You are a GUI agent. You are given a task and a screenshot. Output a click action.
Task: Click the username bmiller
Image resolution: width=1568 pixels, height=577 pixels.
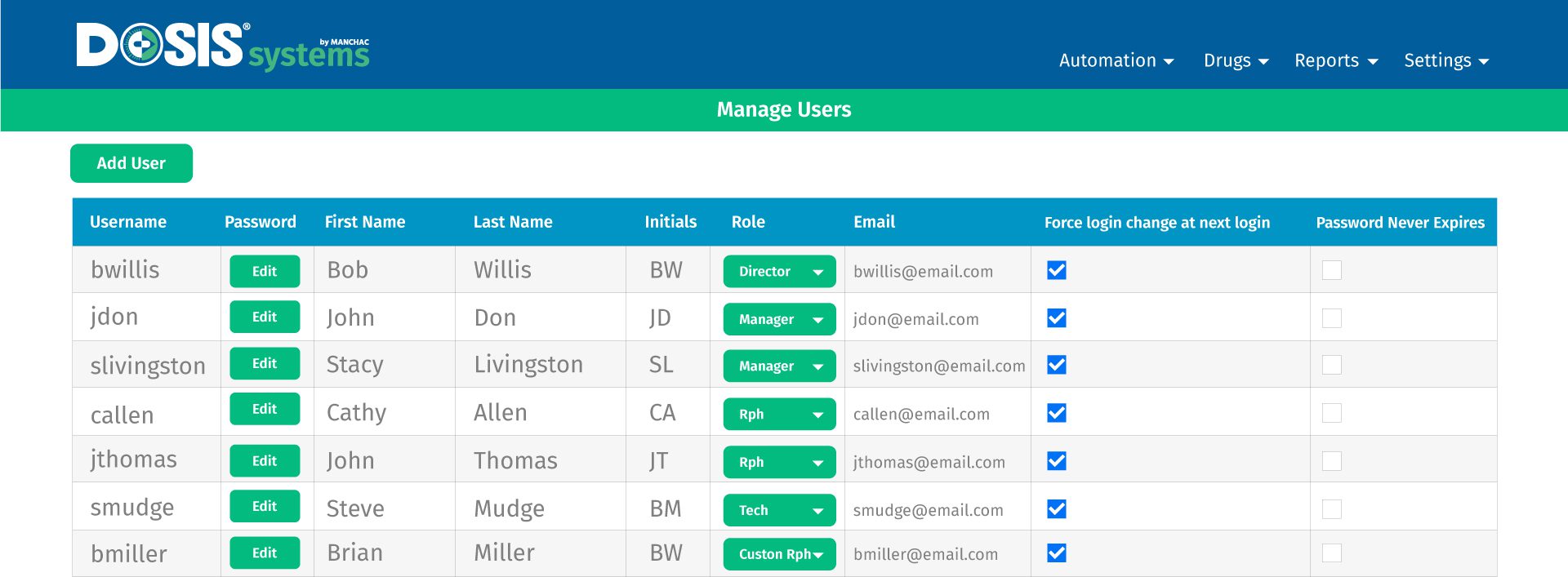pos(129,553)
